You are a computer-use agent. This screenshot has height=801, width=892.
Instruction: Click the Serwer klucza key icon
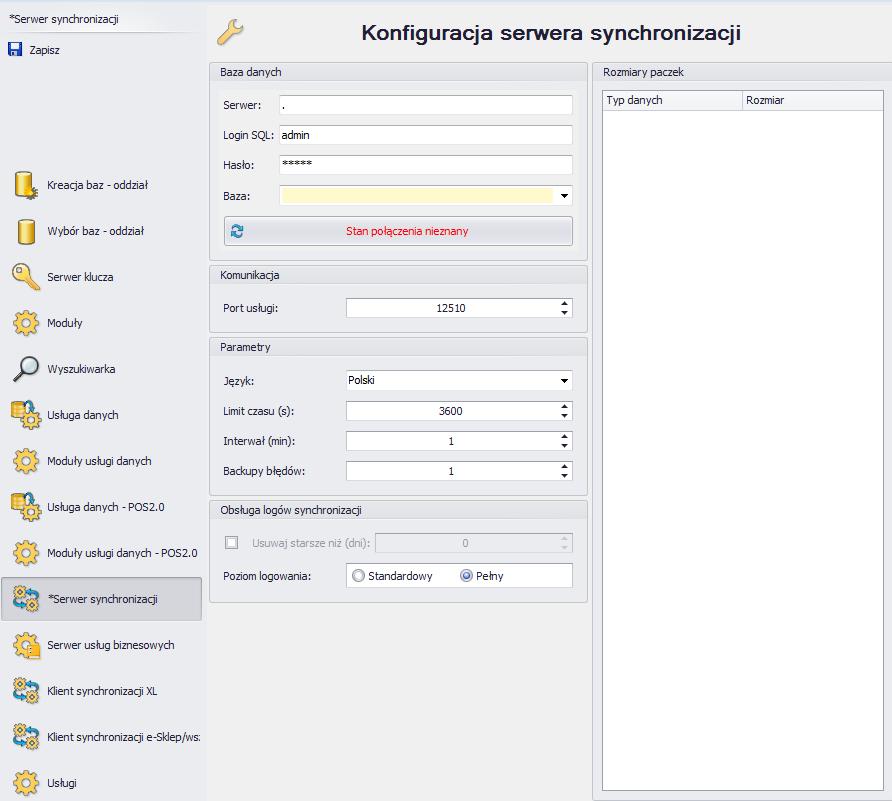click(x=26, y=277)
